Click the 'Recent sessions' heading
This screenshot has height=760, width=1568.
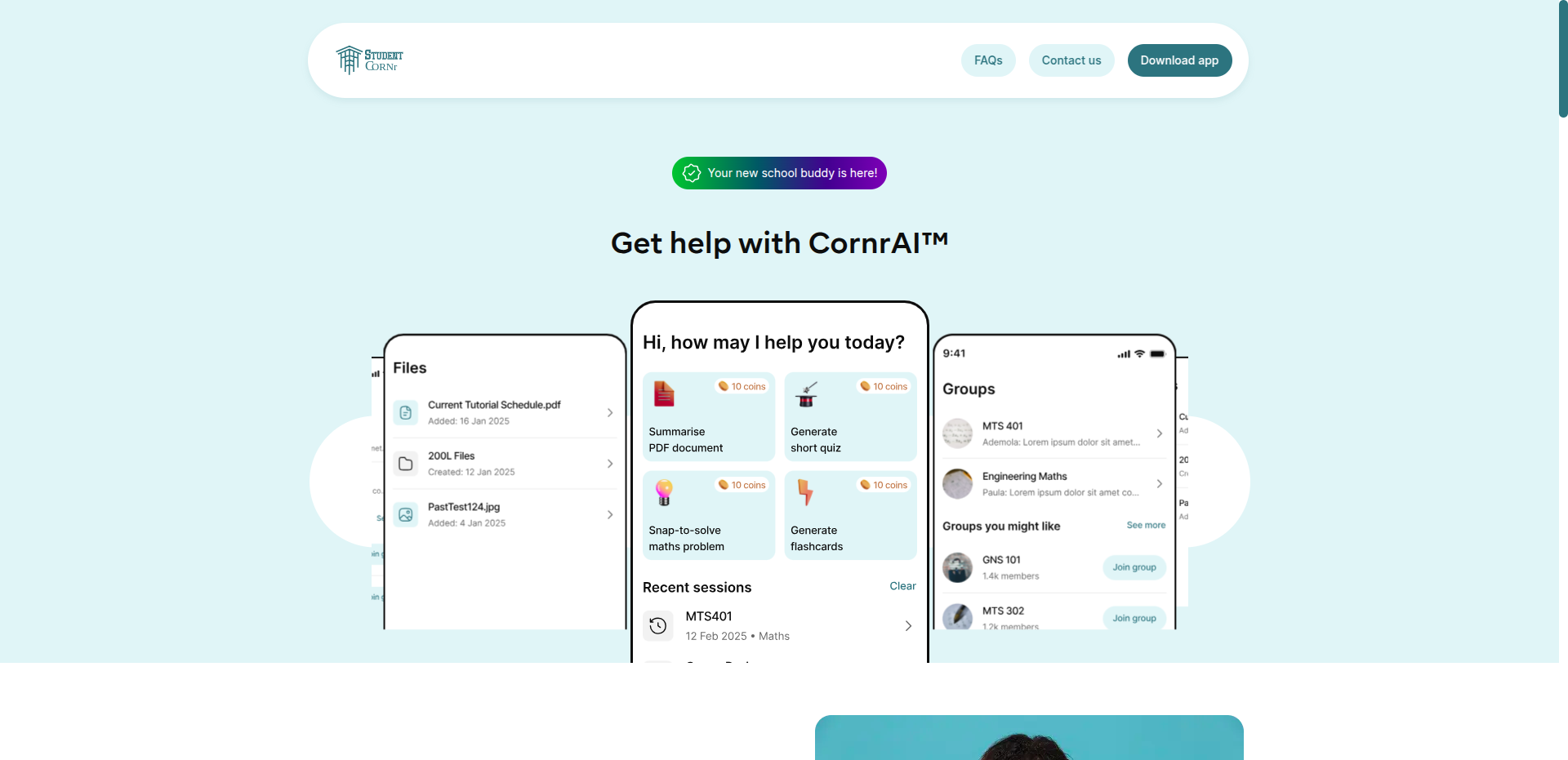click(697, 587)
